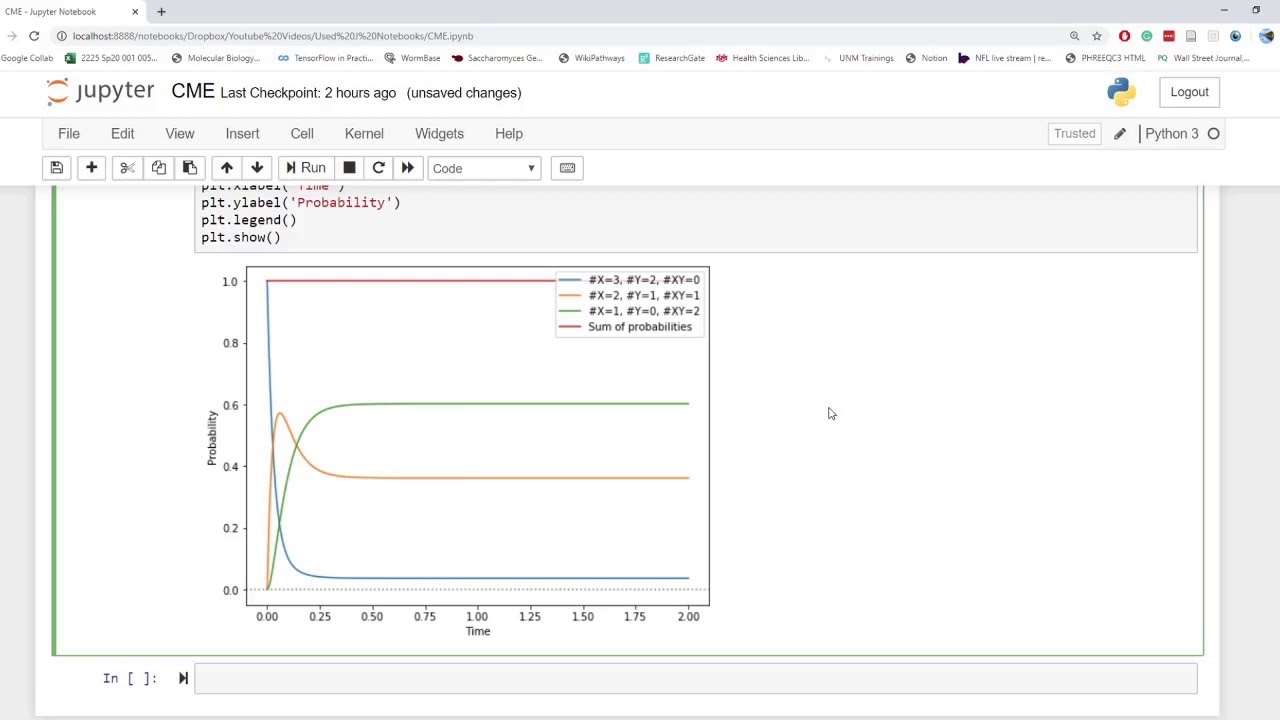Close the CME Jupyter Notebook tab

135,12
